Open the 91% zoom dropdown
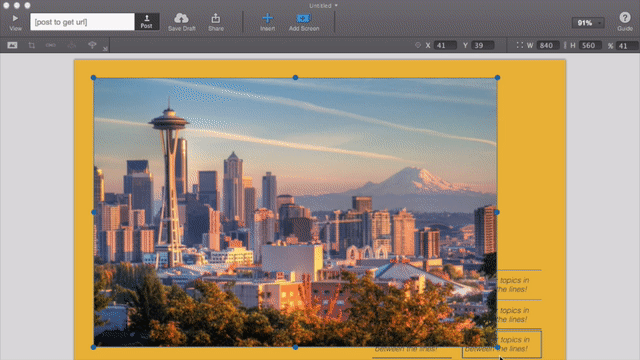This screenshot has width=640, height=360. 588,23
